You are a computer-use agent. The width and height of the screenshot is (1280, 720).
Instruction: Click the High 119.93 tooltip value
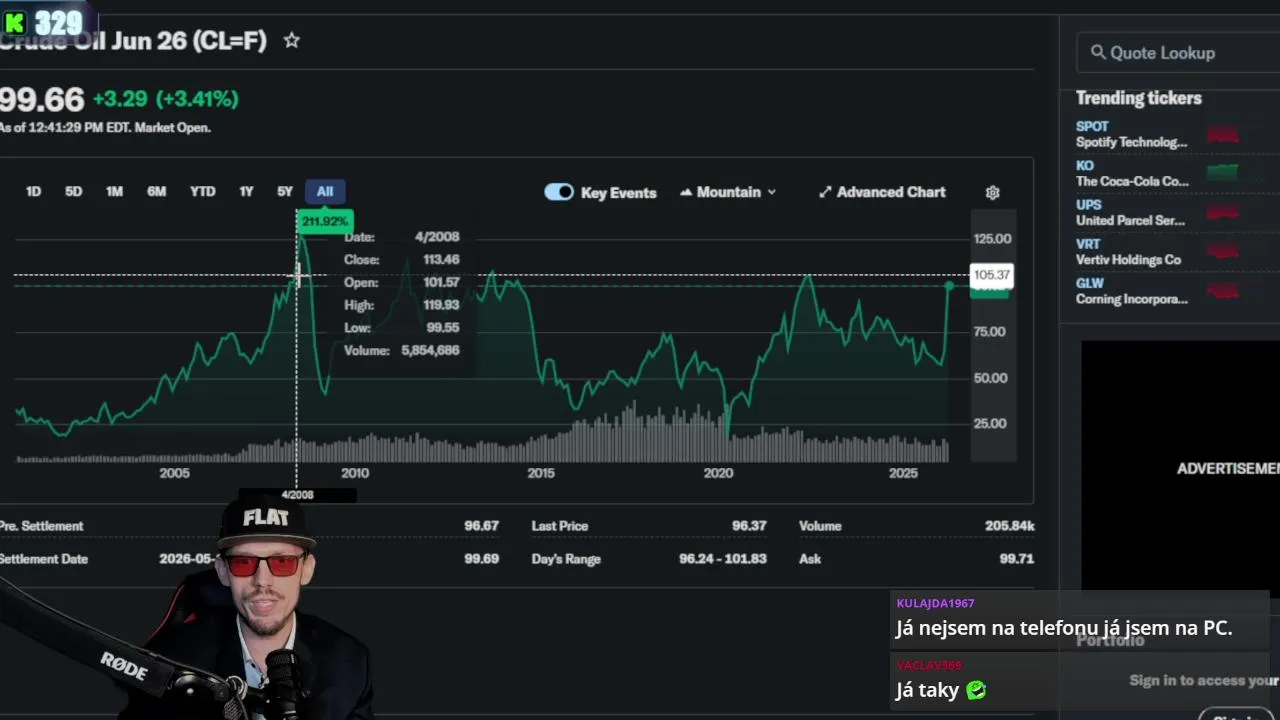(441, 305)
